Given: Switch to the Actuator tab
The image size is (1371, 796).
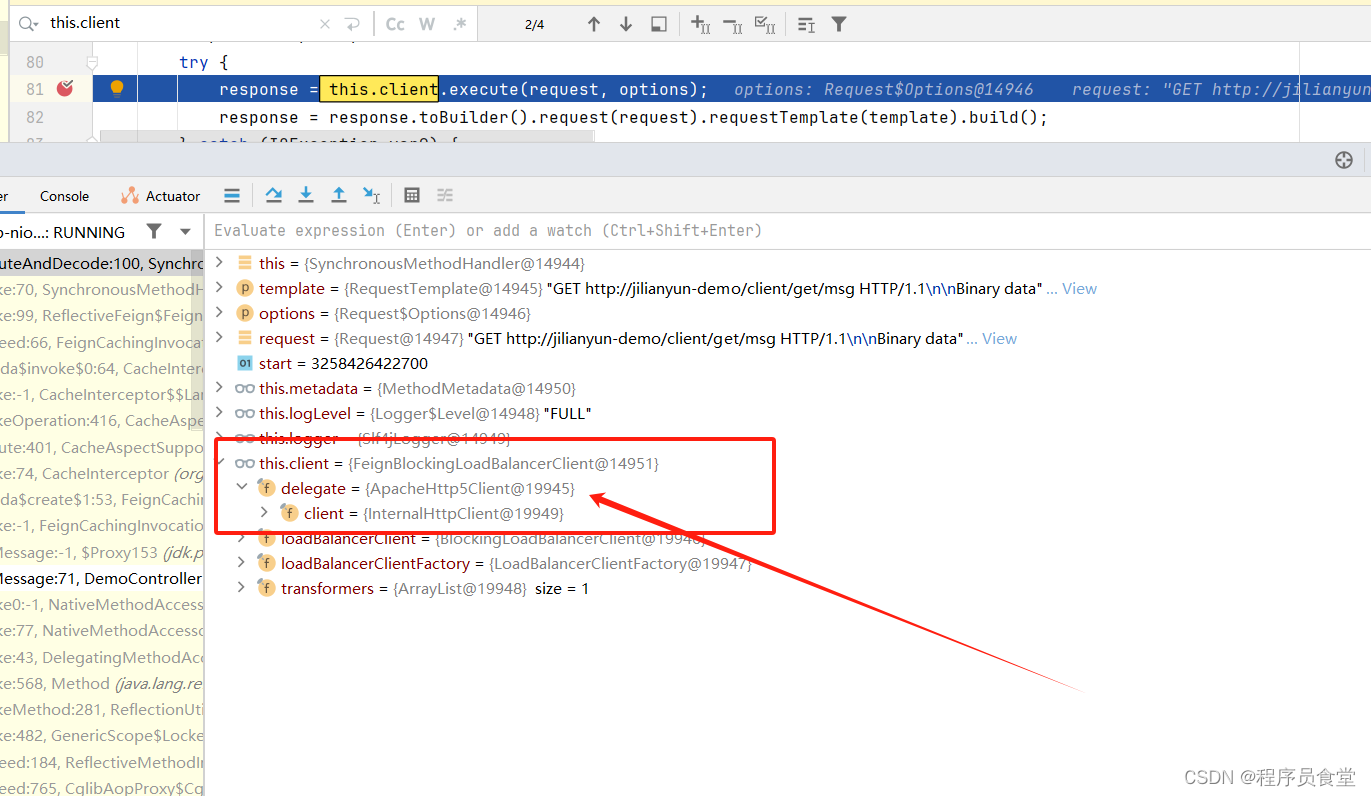Looking at the screenshot, I should [171, 195].
